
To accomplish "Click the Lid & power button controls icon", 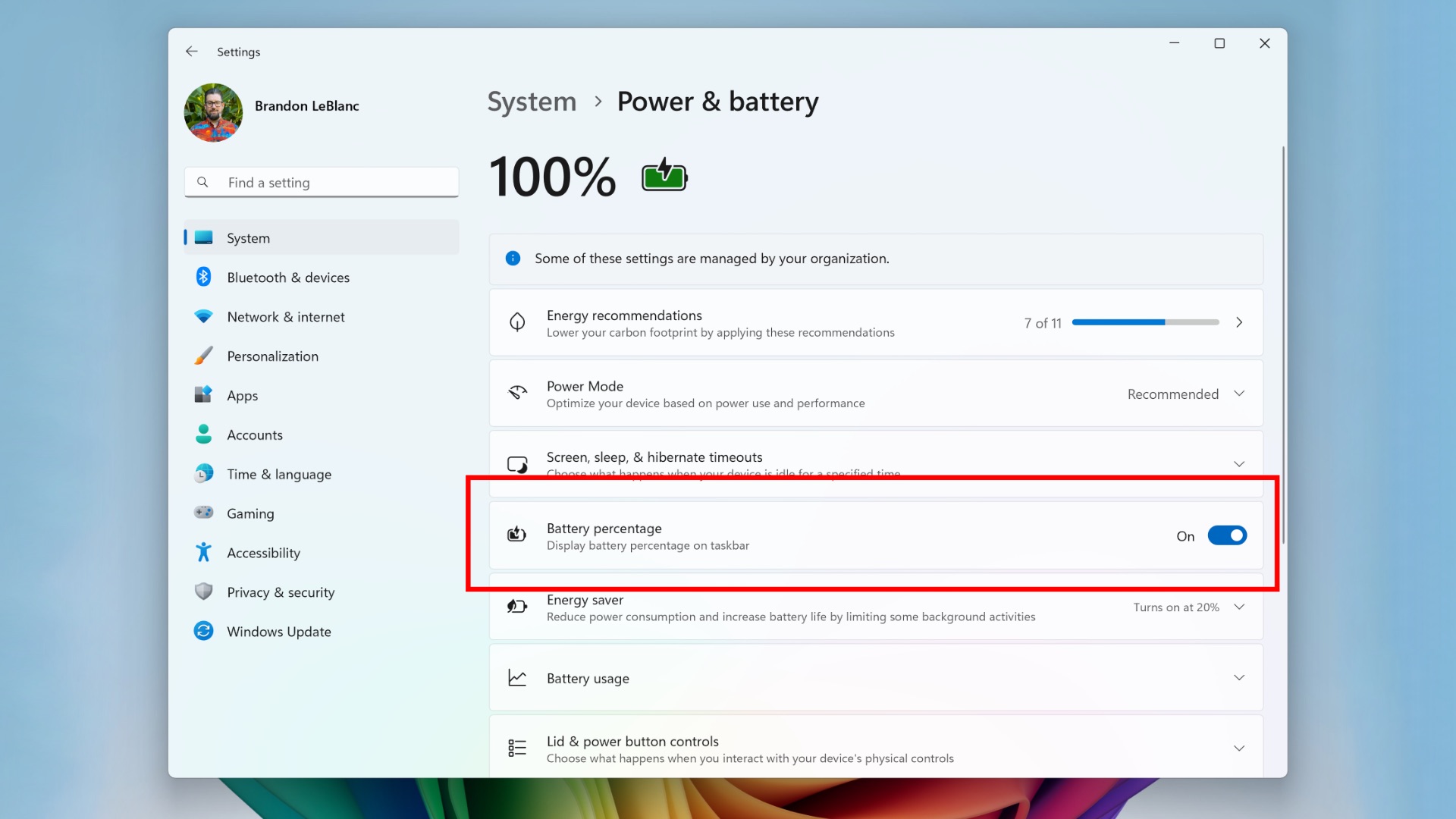I will coord(517,748).
